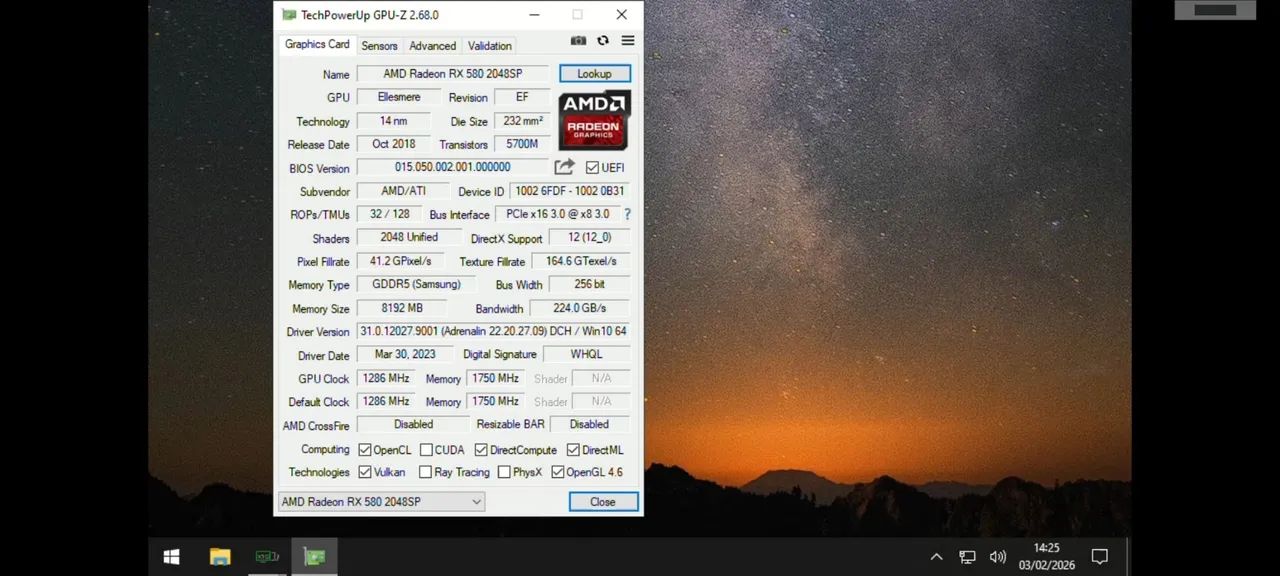Click the bus interface question mark
The height and width of the screenshot is (576, 1280).
627,214
